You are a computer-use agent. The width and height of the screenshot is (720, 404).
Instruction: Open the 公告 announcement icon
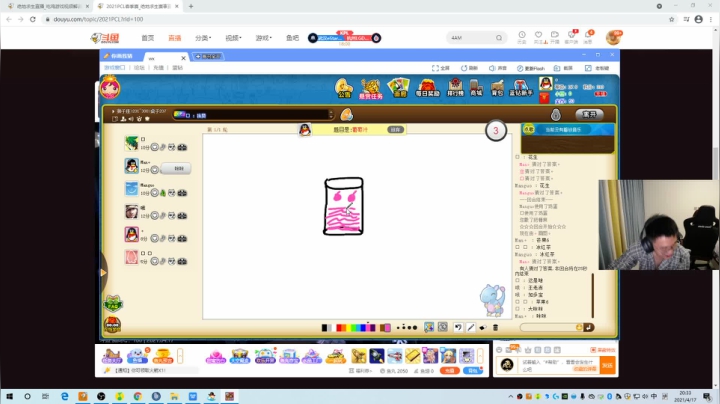point(344,88)
